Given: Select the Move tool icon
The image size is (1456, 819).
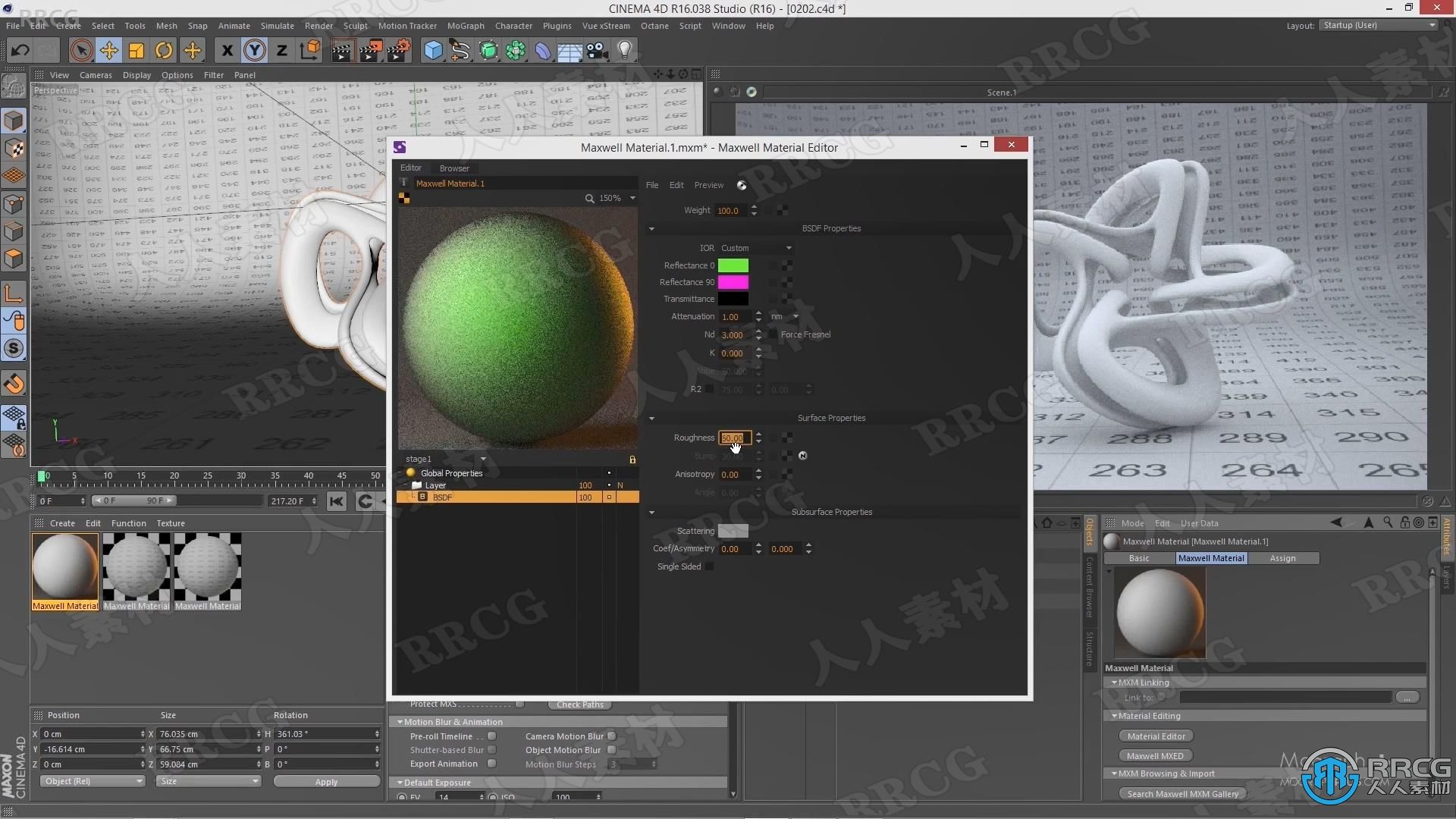Looking at the screenshot, I should 108,49.
